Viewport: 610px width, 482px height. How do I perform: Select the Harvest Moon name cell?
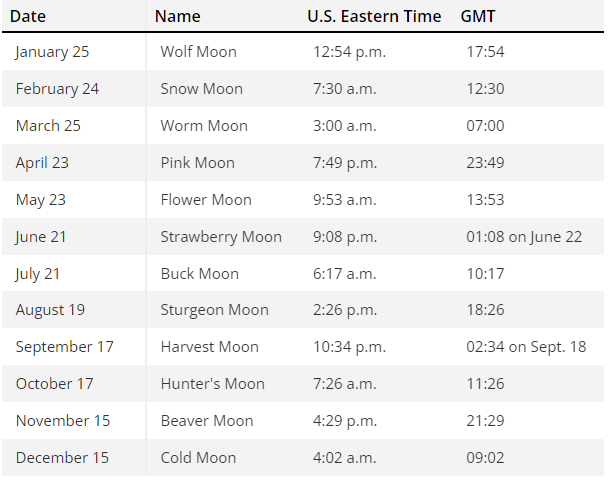coord(210,347)
